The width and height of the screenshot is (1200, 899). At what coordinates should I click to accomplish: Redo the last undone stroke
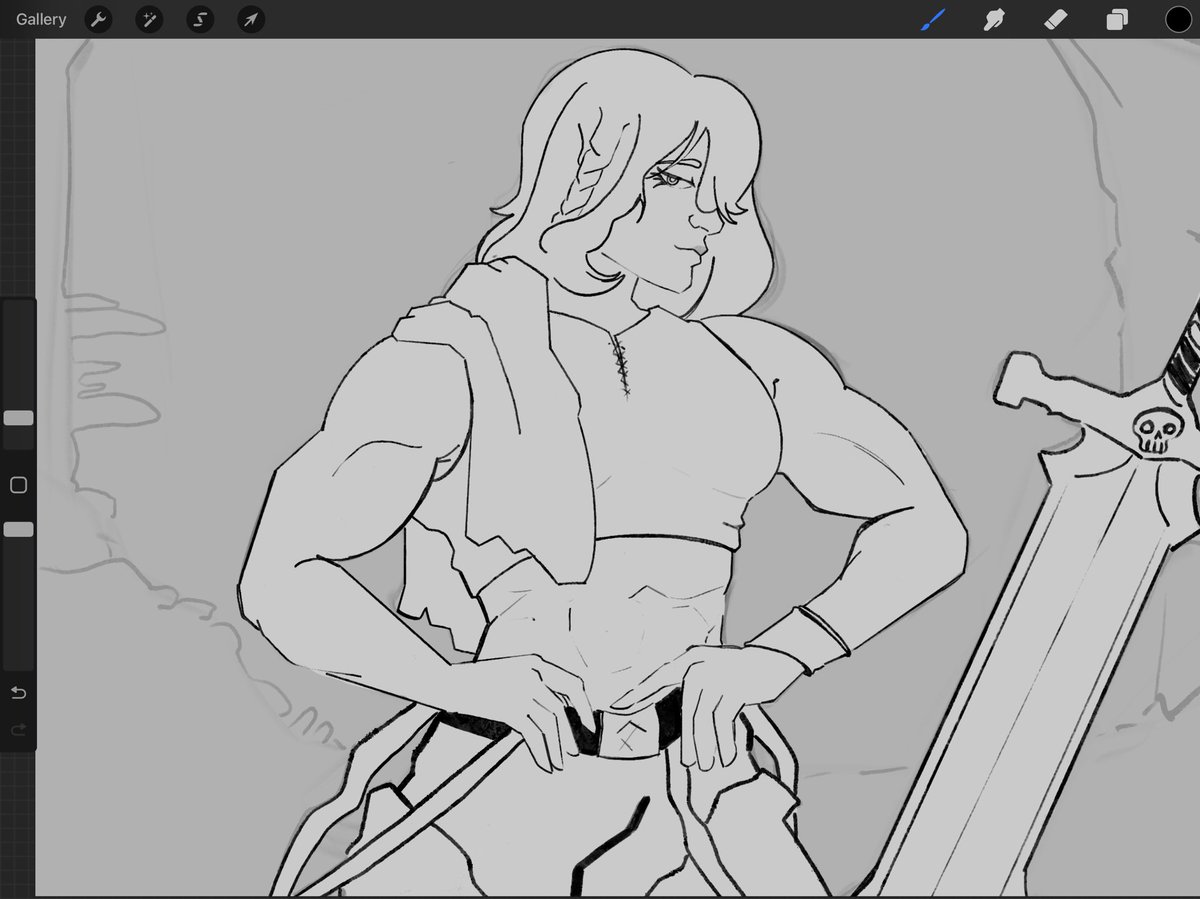(x=18, y=731)
